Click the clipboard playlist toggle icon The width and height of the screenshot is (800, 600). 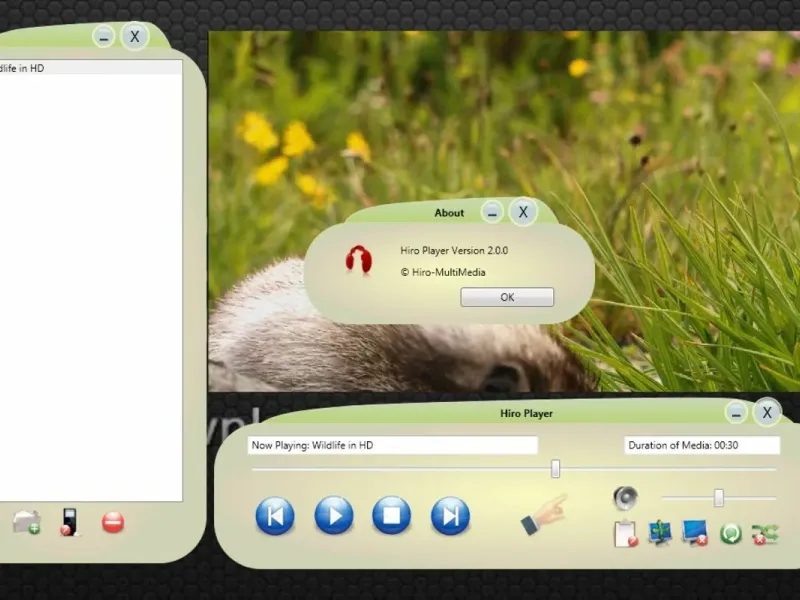click(x=626, y=534)
